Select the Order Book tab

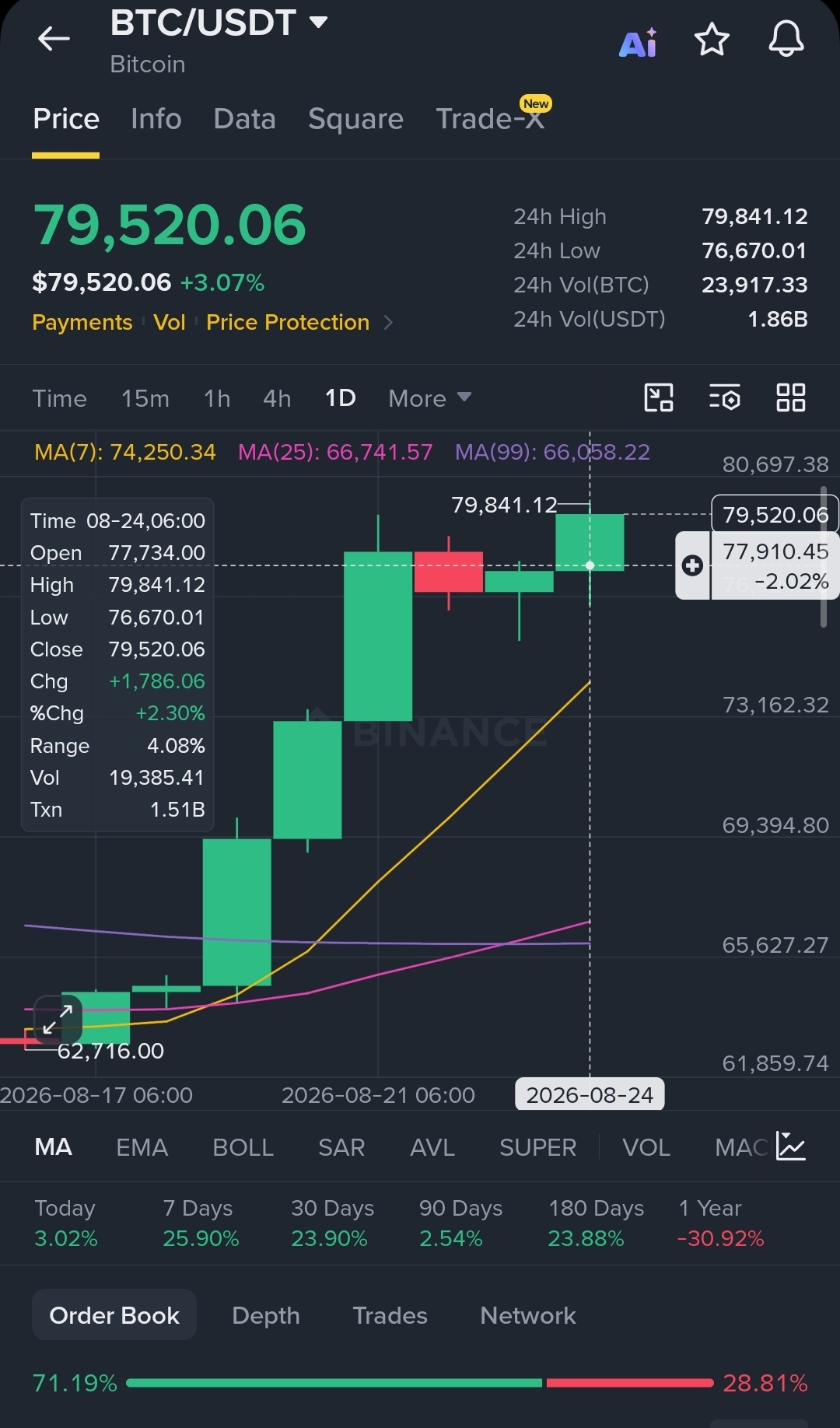click(114, 1315)
